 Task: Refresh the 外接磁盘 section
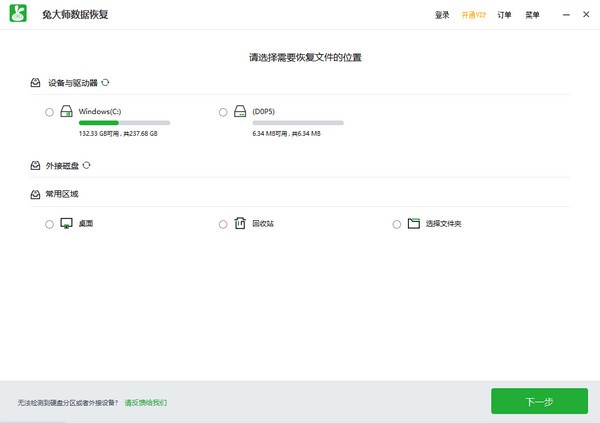coord(87,165)
